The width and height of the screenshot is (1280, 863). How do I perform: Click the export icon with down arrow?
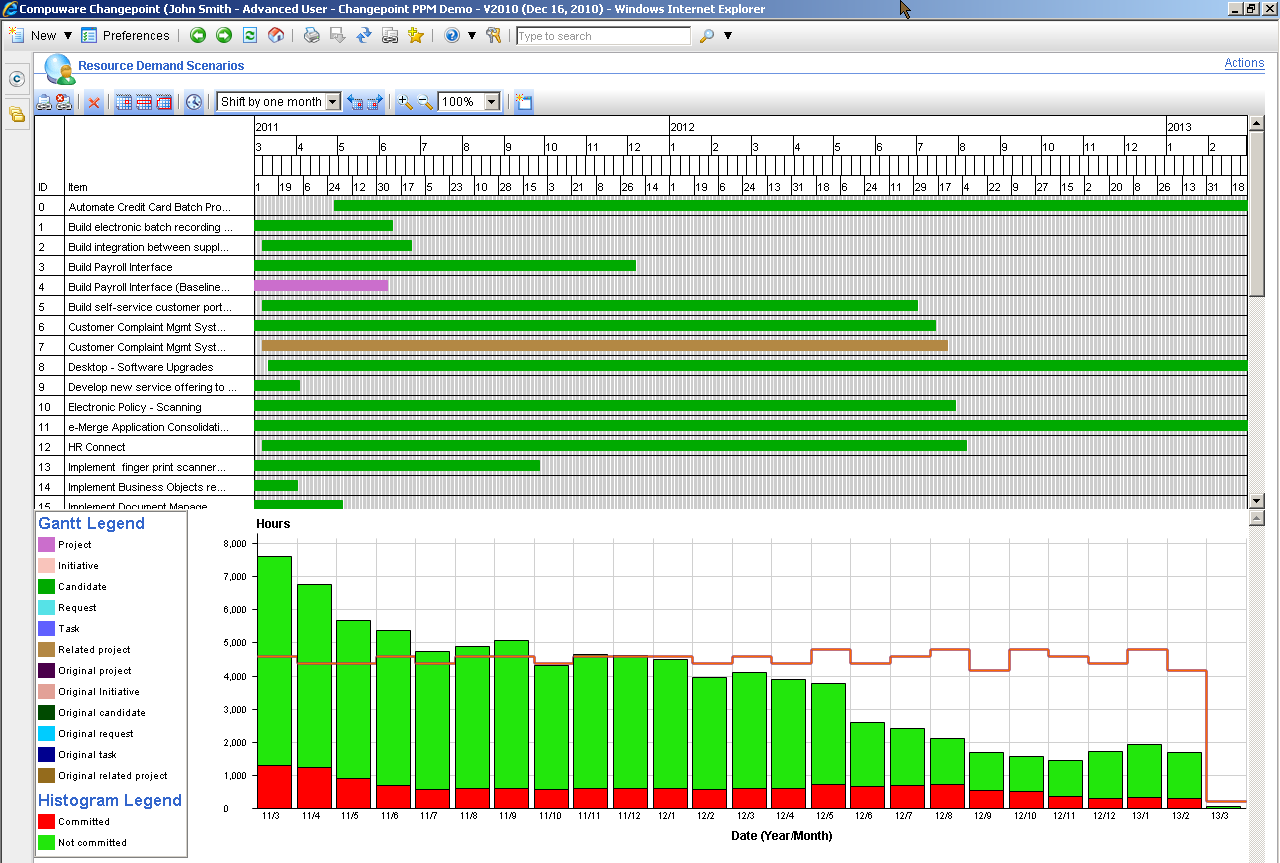click(338, 35)
